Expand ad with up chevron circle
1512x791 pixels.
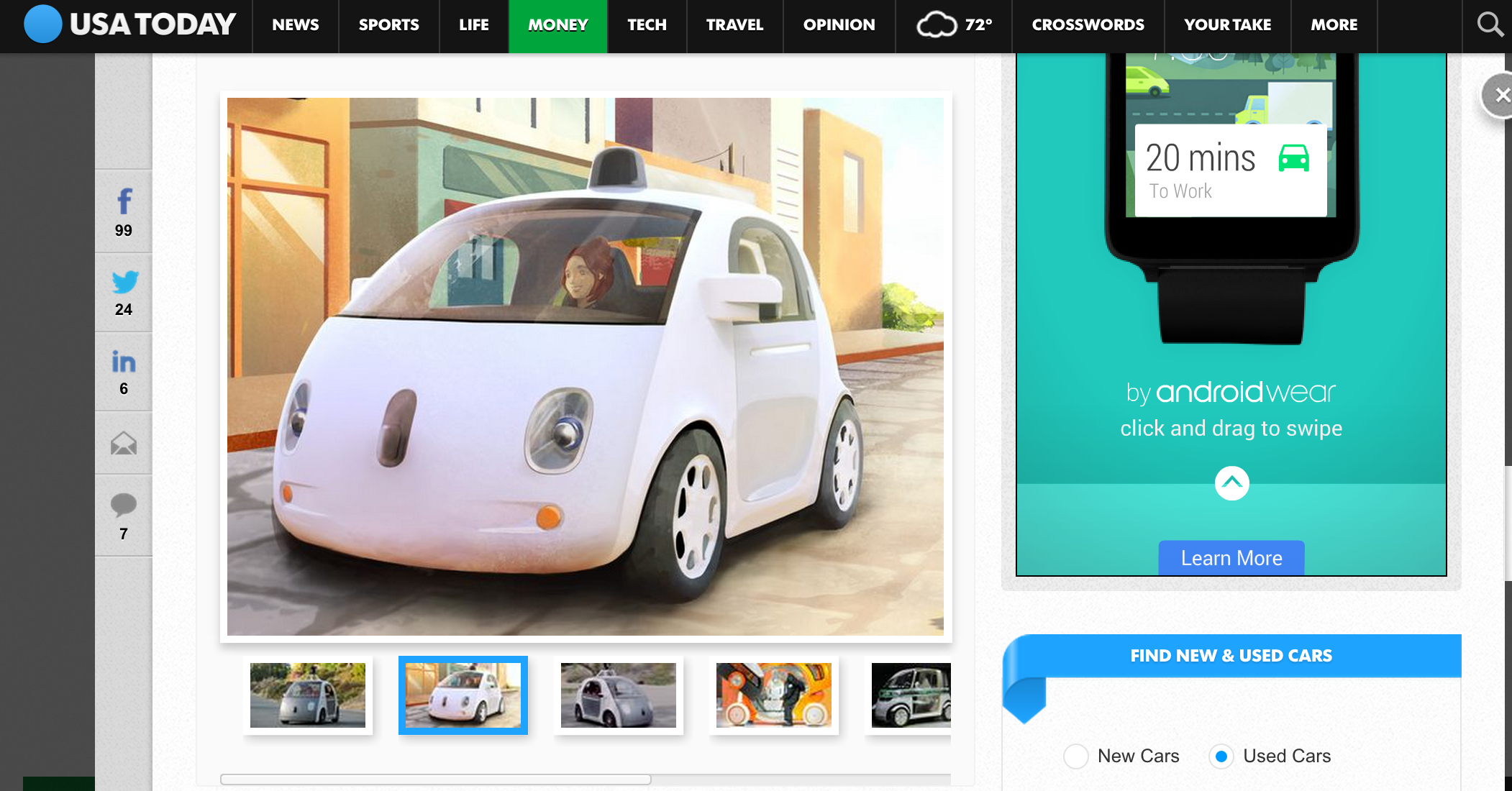point(1231,483)
